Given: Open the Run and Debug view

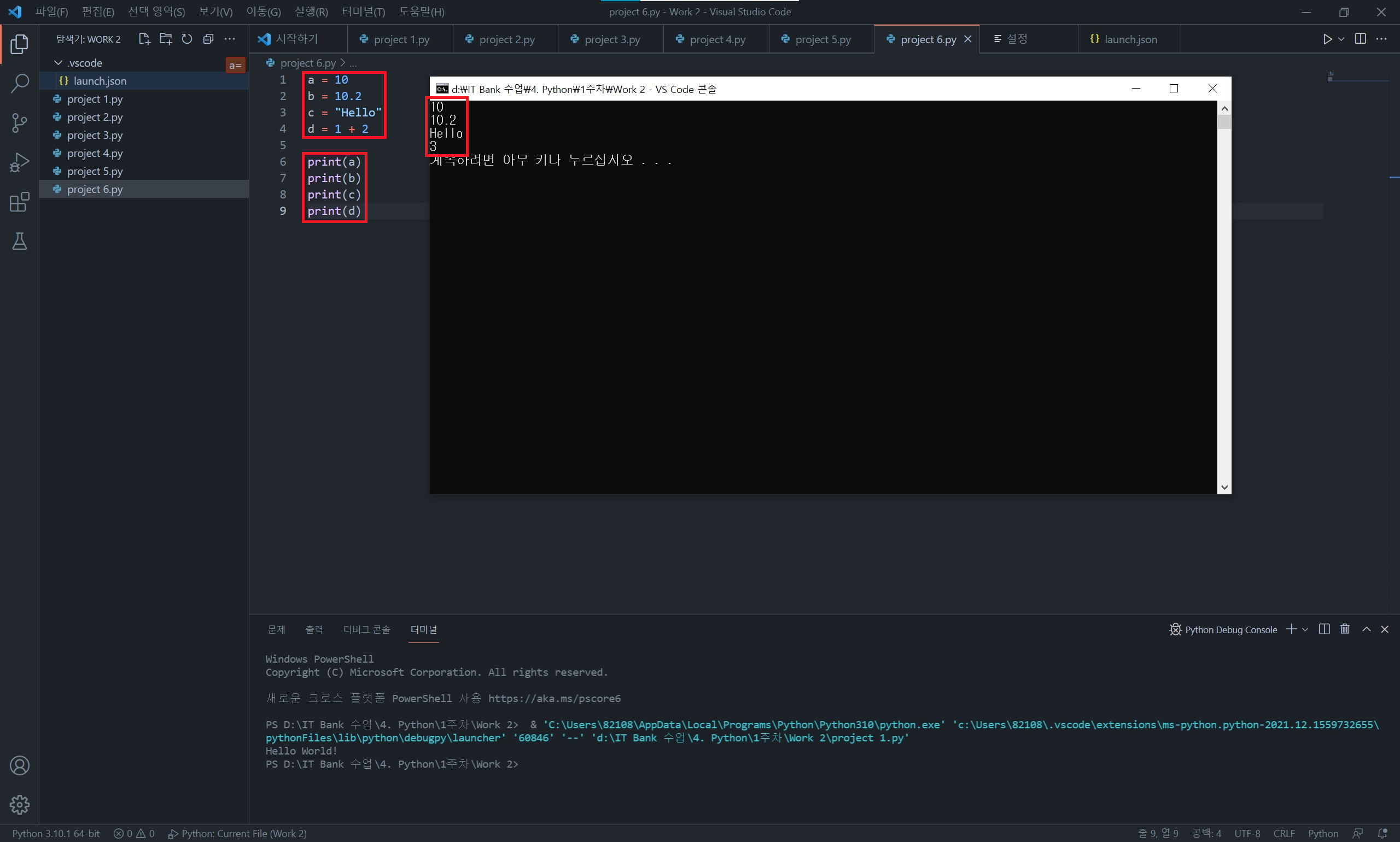Looking at the screenshot, I should (19, 162).
